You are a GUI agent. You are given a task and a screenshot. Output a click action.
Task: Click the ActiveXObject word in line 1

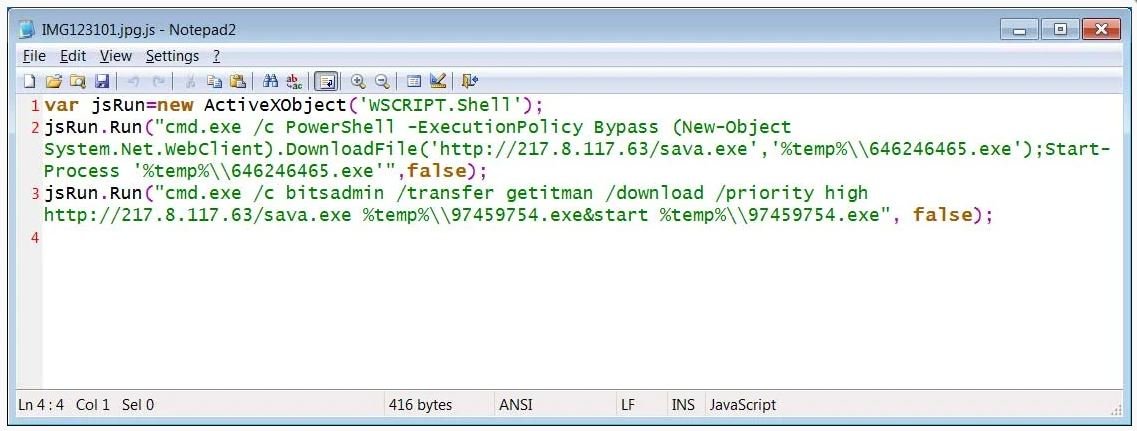pyautogui.click(x=277, y=105)
